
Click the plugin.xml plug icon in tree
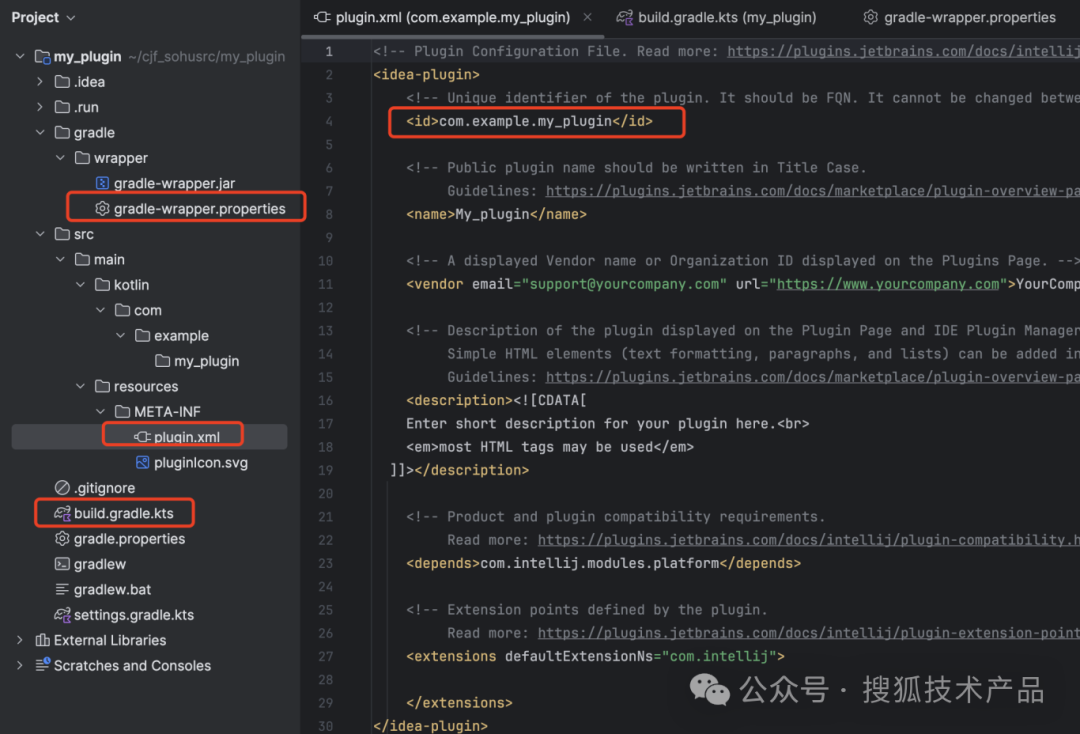click(x=143, y=437)
